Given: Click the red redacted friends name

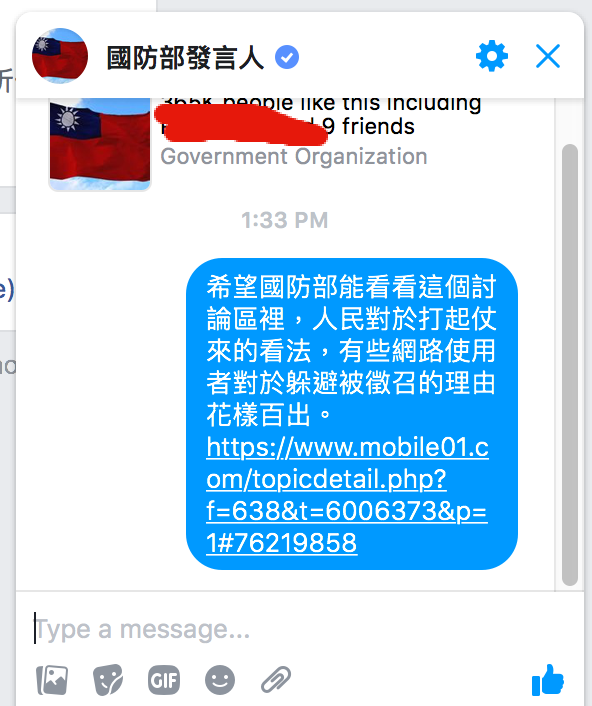Looking at the screenshot, I should tap(240, 124).
